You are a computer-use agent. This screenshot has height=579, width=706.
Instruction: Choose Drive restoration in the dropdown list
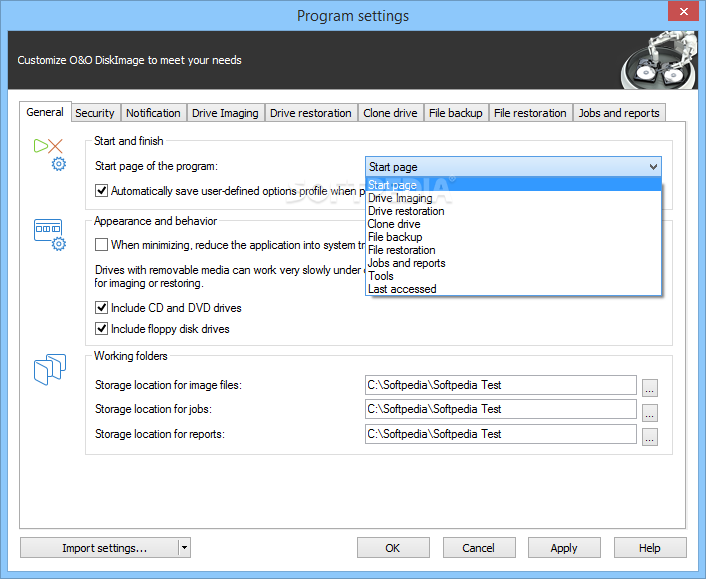click(513, 211)
